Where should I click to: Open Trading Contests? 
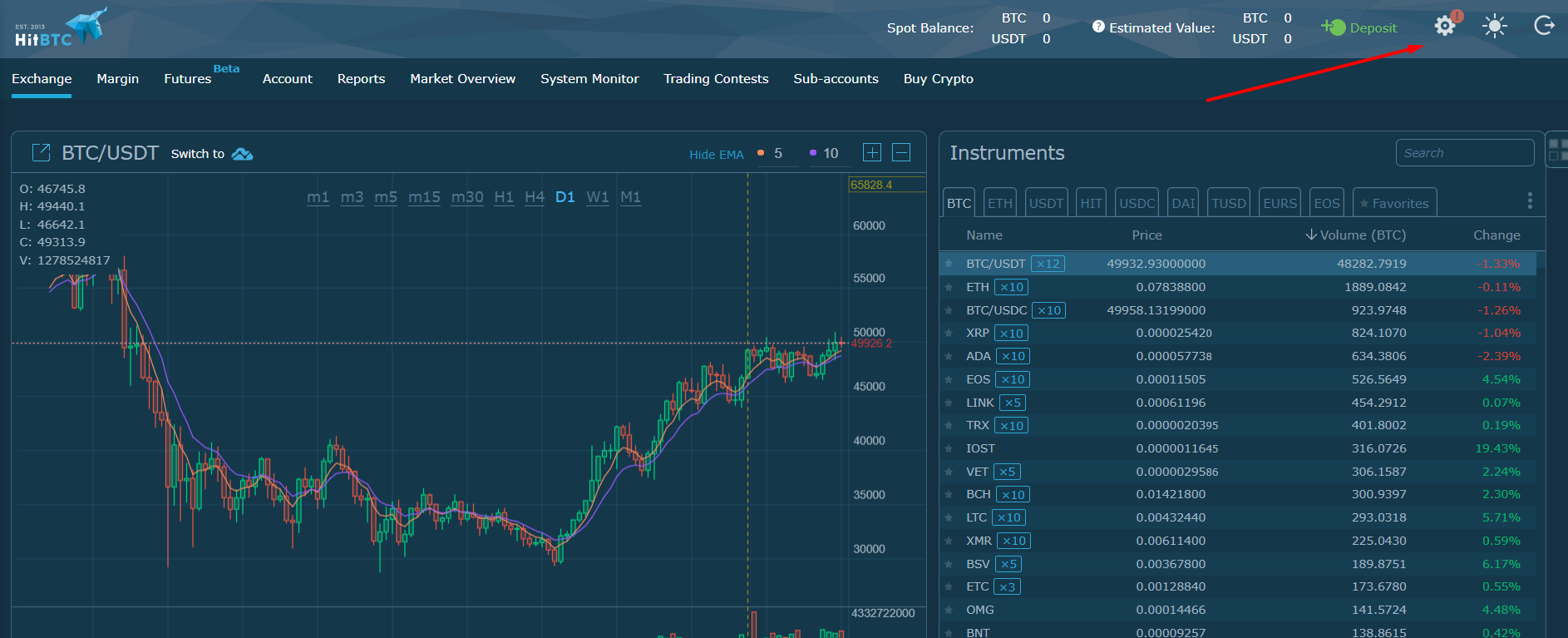coord(716,78)
